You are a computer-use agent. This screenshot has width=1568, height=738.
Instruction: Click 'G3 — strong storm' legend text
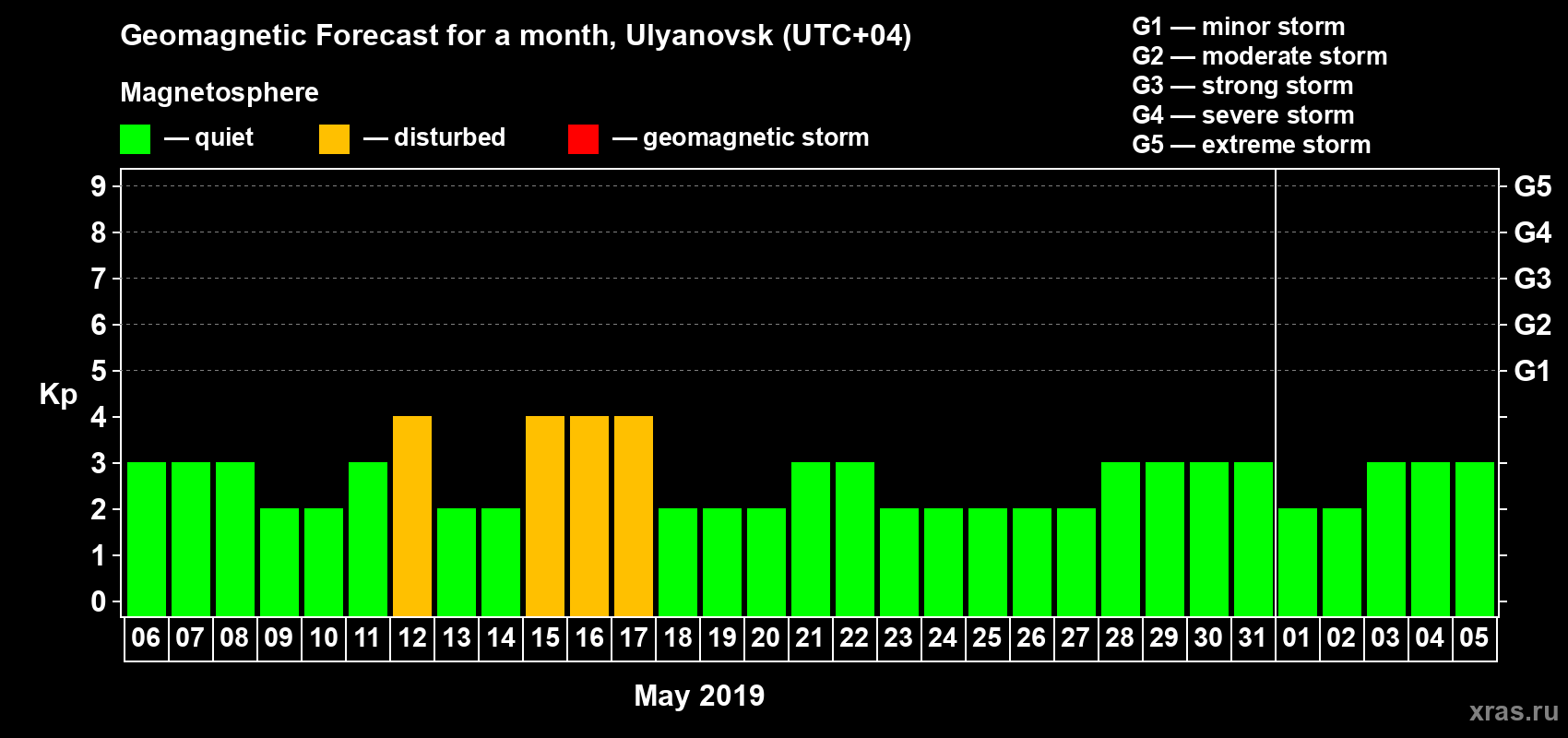point(1242,86)
